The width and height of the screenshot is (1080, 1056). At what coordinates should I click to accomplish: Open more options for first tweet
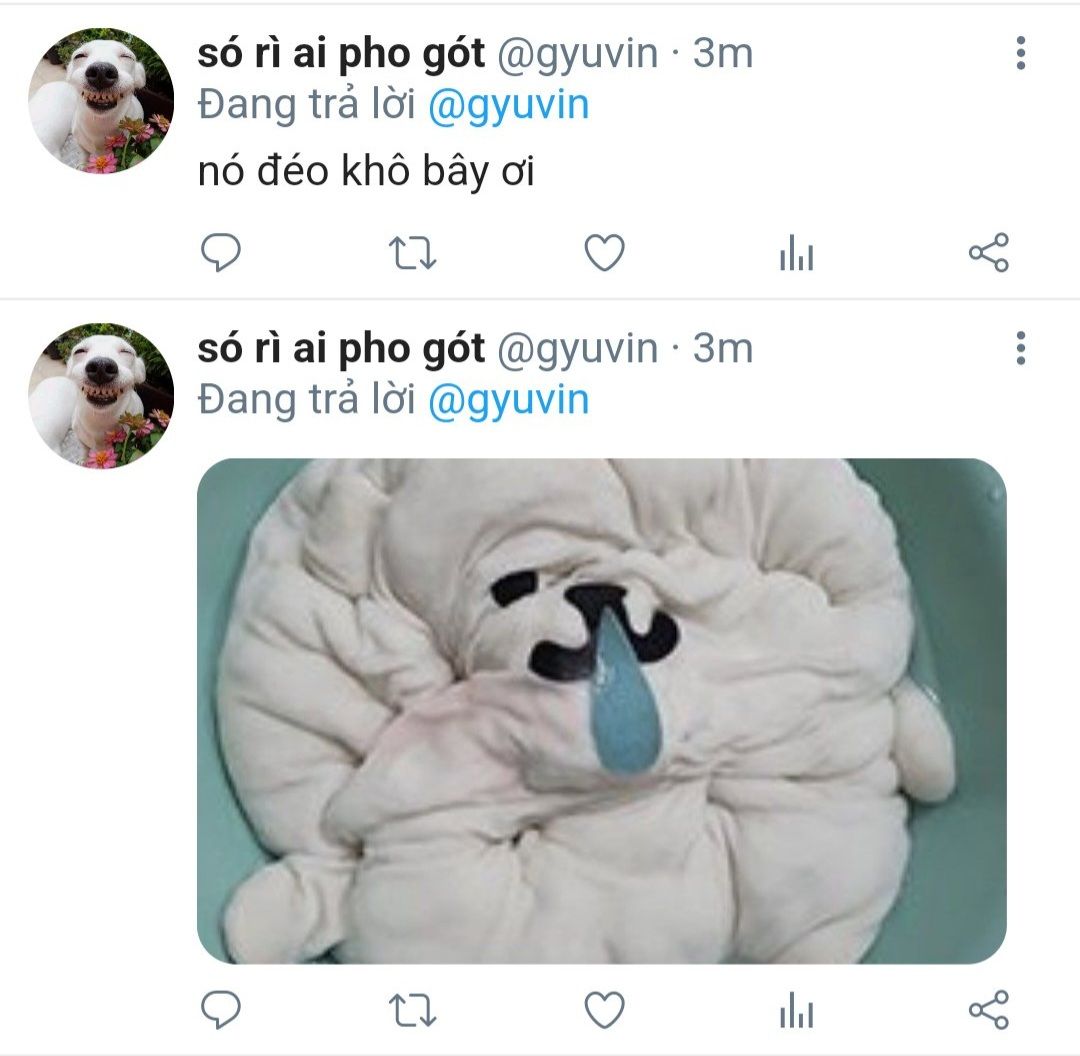[1020, 53]
